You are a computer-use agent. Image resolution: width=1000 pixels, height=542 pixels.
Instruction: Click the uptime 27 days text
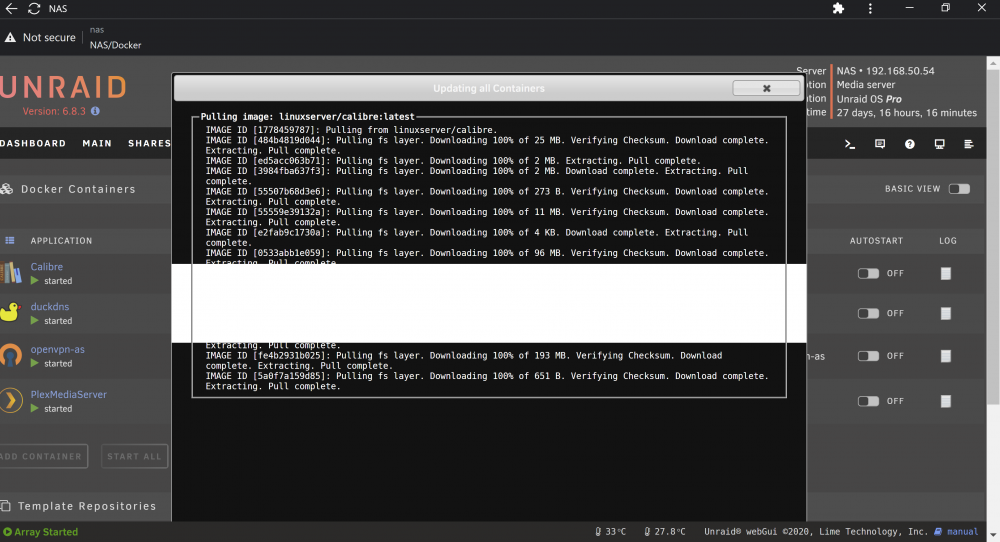(x=907, y=113)
